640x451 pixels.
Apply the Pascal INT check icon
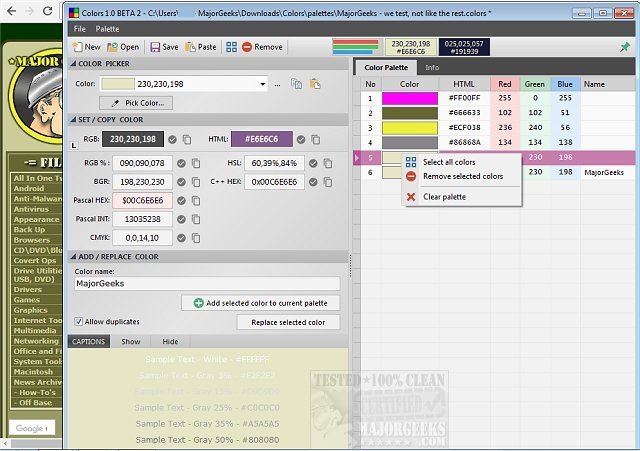(181, 220)
